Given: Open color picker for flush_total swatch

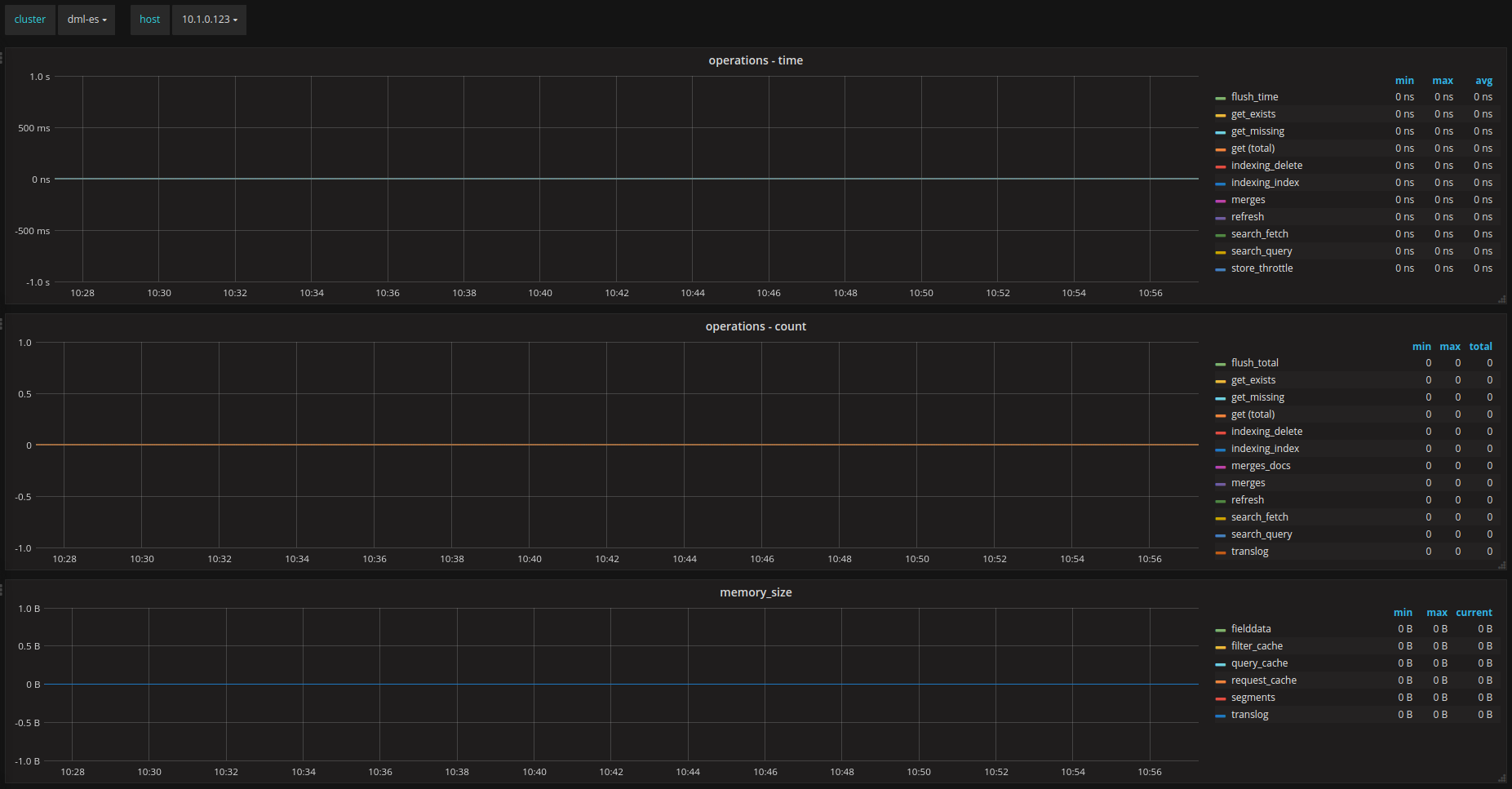Looking at the screenshot, I should (x=1221, y=364).
